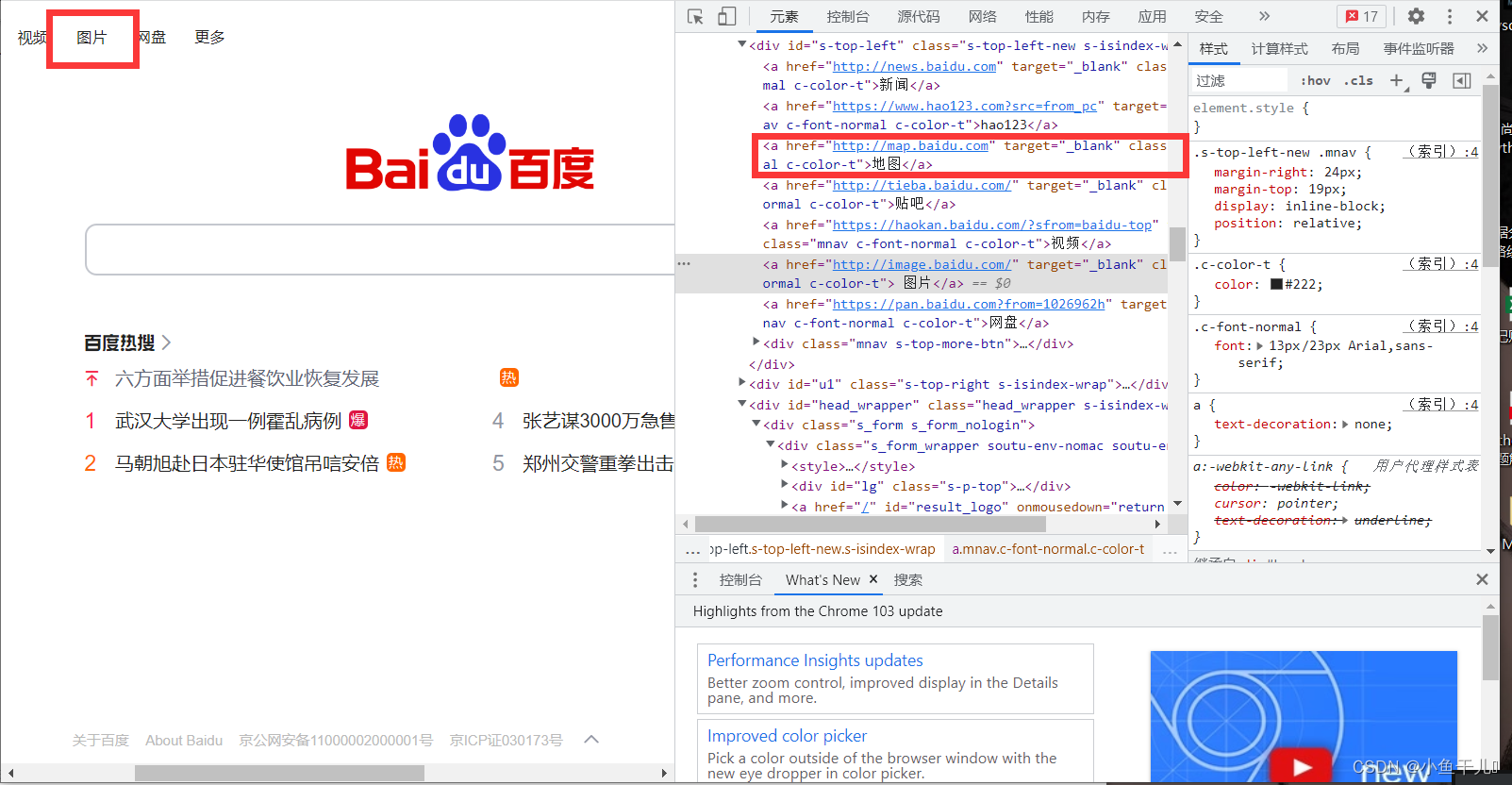Select the 事件监听器 styles tab
This screenshot has height=785, width=1512.
1419,48
